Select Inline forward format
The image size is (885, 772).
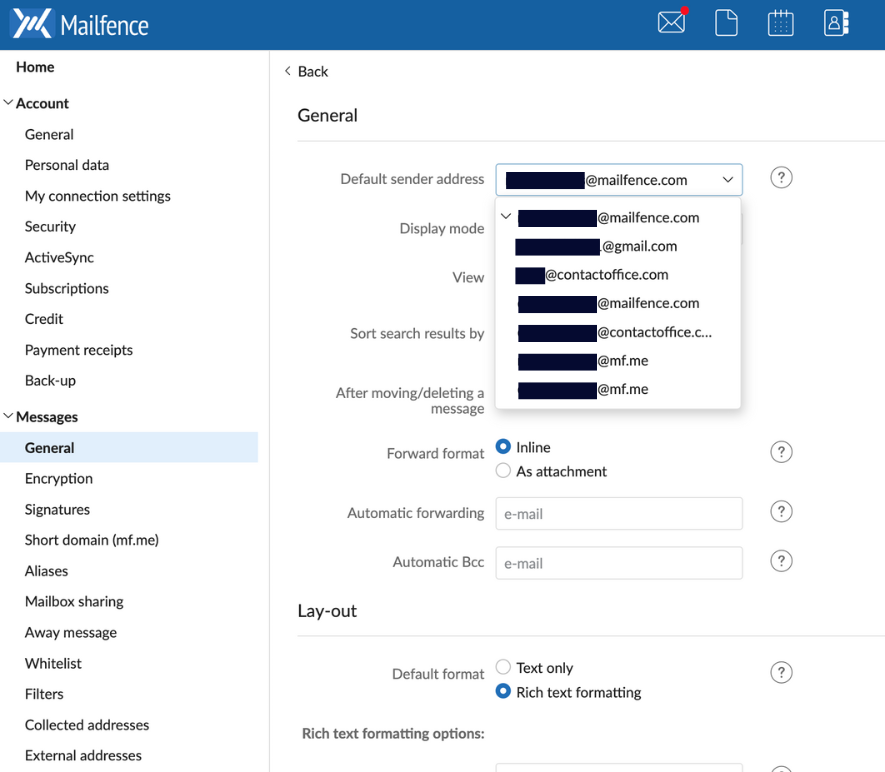(x=503, y=446)
